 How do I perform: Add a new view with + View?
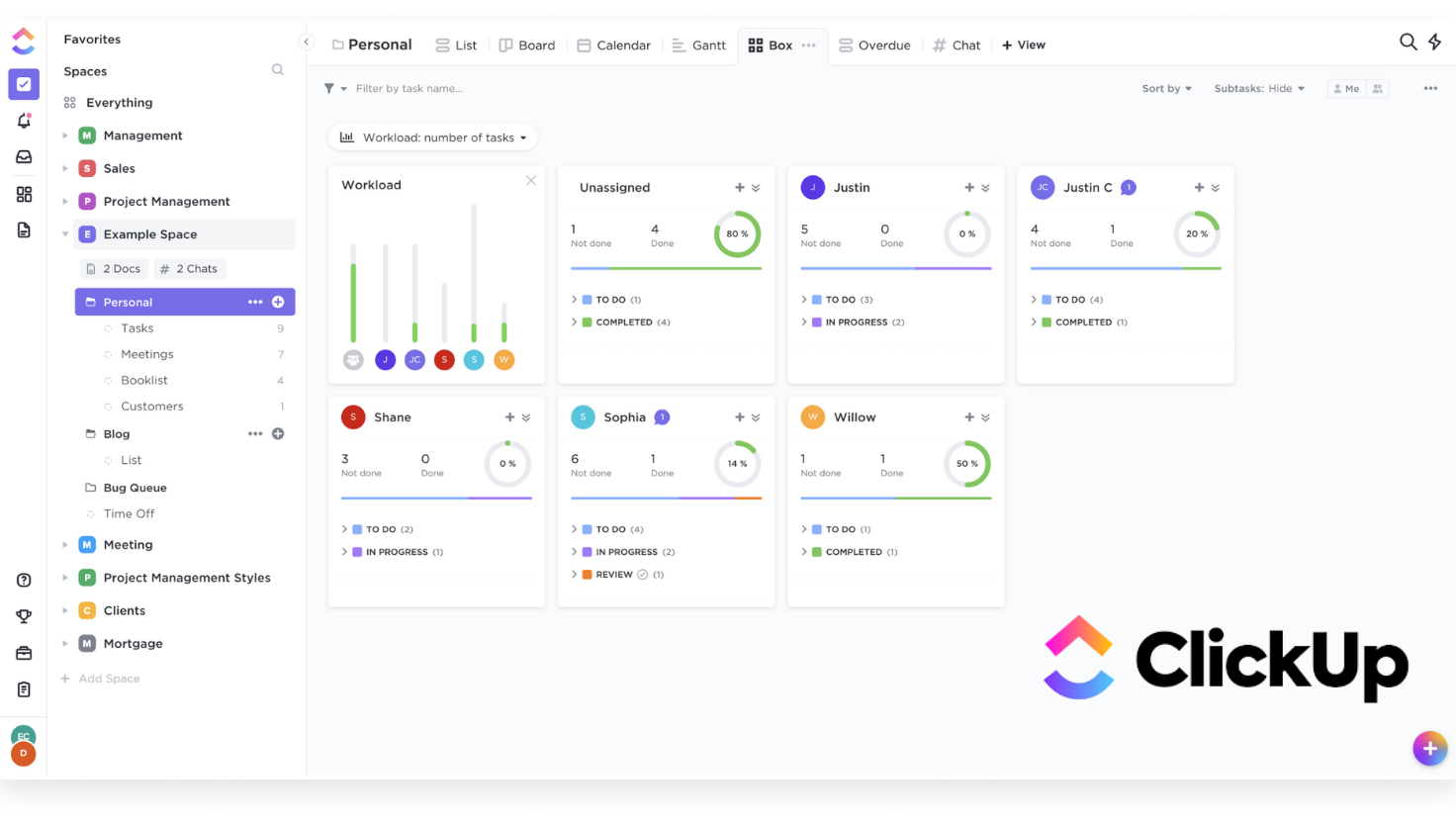point(1024,46)
